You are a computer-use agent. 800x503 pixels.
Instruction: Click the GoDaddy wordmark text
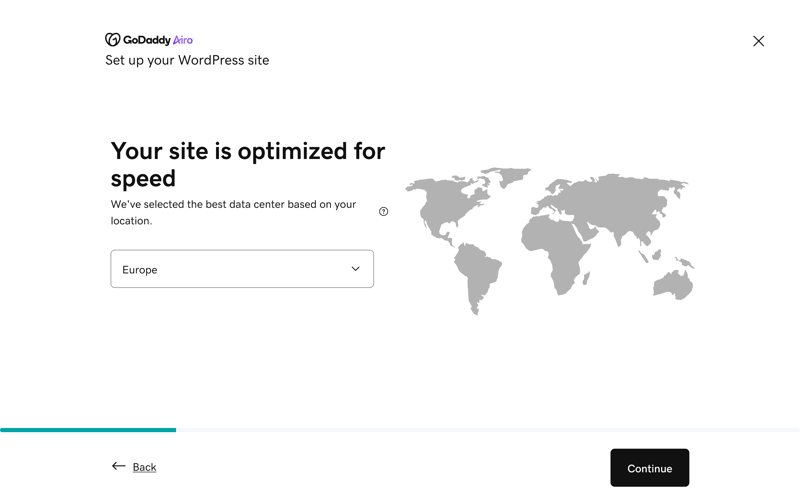tap(147, 40)
